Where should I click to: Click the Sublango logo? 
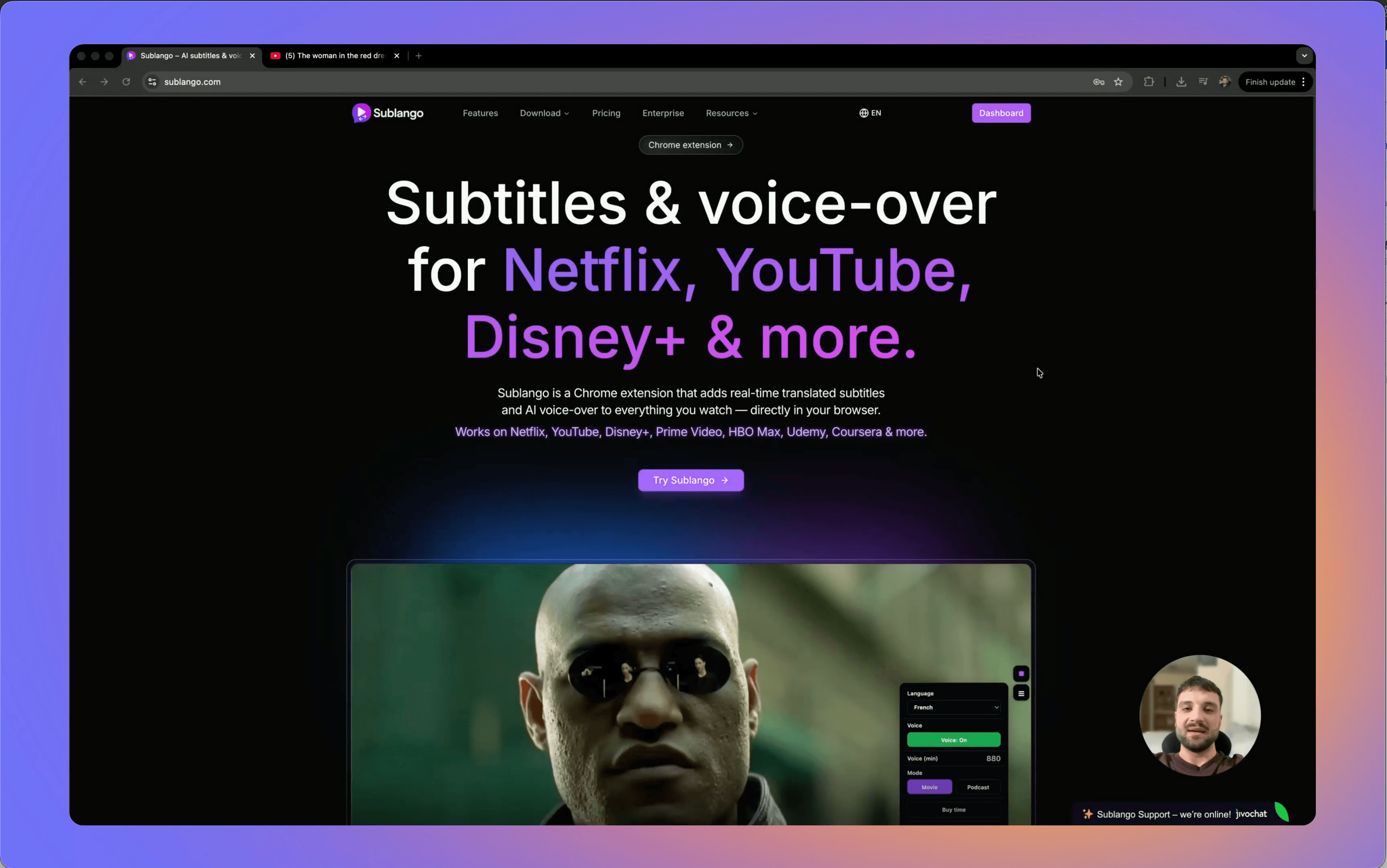tap(388, 113)
